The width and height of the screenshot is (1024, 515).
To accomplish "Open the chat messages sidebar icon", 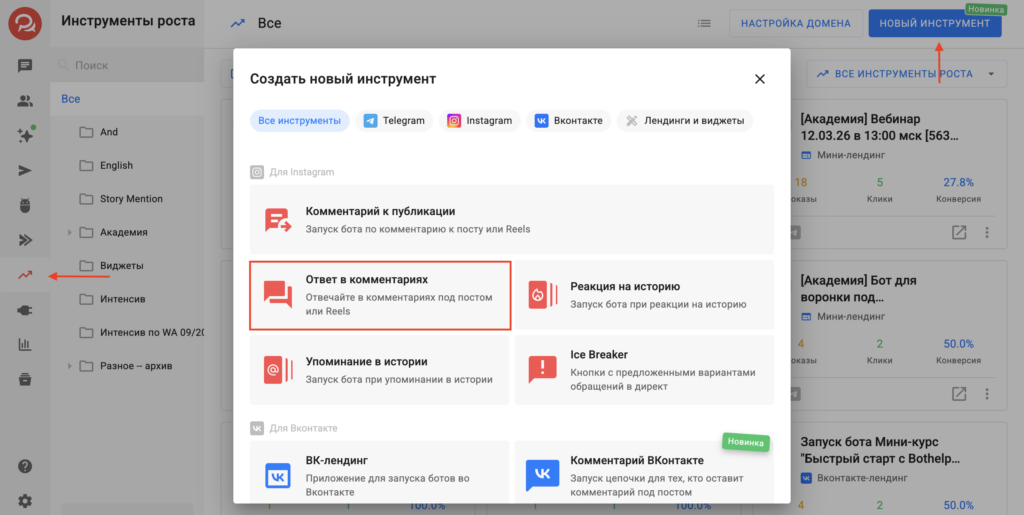I will pos(25,66).
